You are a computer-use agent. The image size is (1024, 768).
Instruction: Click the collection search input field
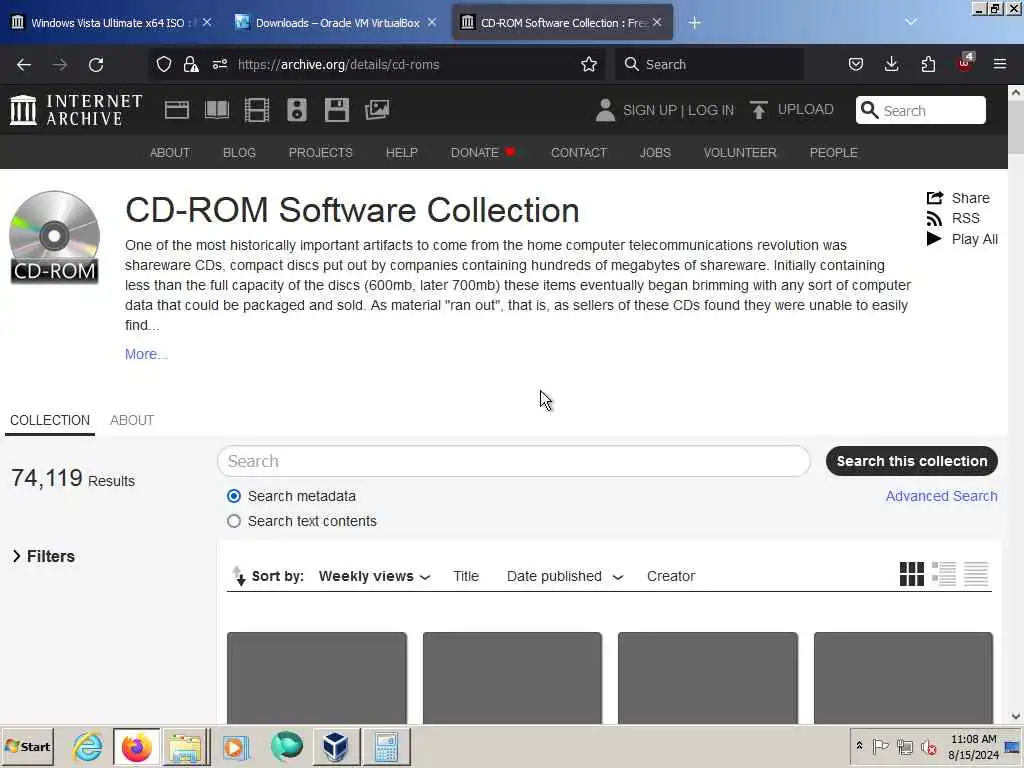coord(513,461)
